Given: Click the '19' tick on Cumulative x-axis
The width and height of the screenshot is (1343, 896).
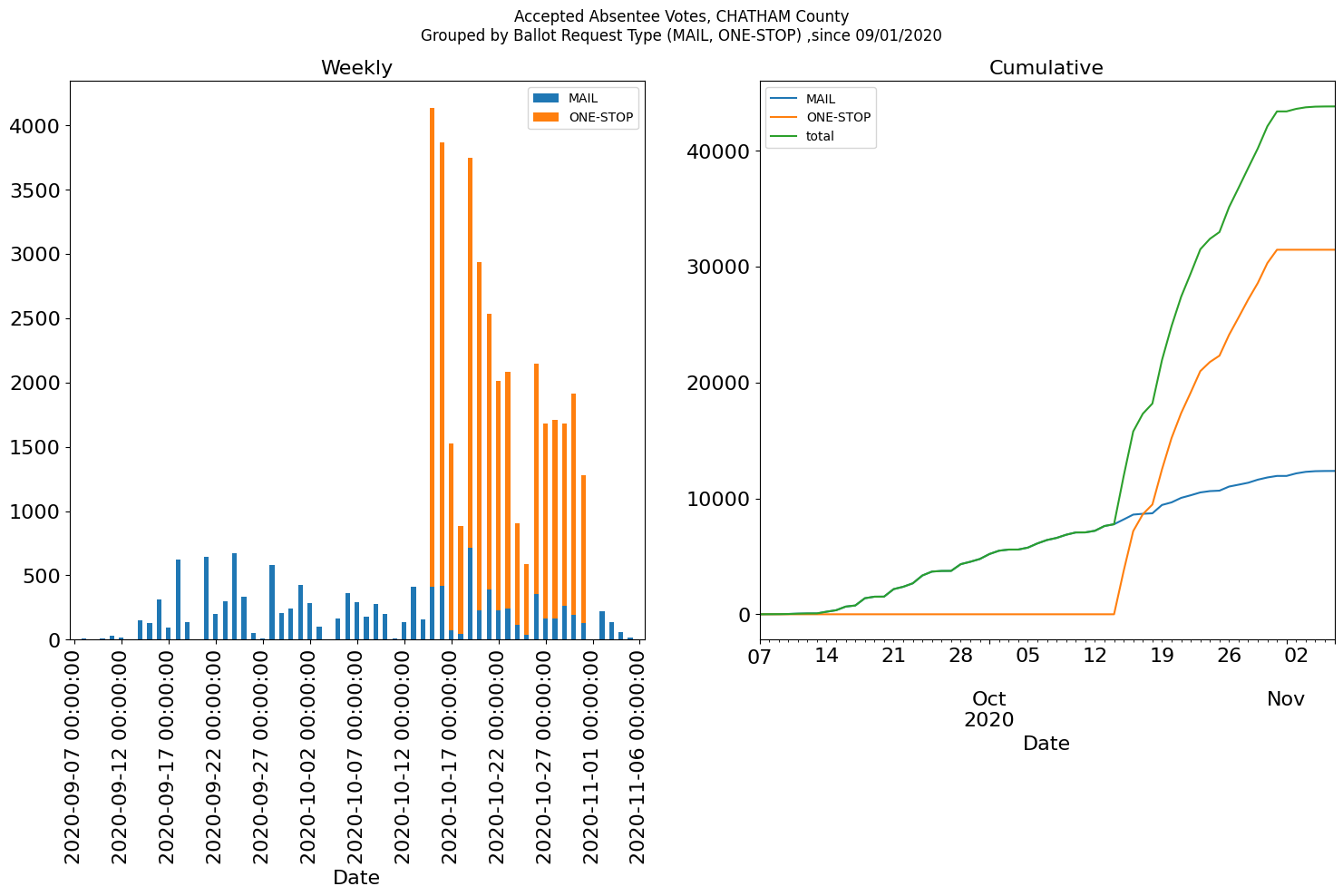Looking at the screenshot, I should click(x=1162, y=655).
